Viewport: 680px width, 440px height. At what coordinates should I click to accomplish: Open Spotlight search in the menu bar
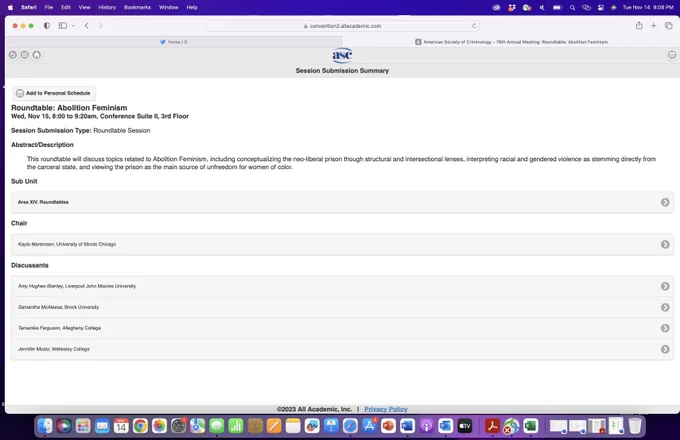coord(572,7)
